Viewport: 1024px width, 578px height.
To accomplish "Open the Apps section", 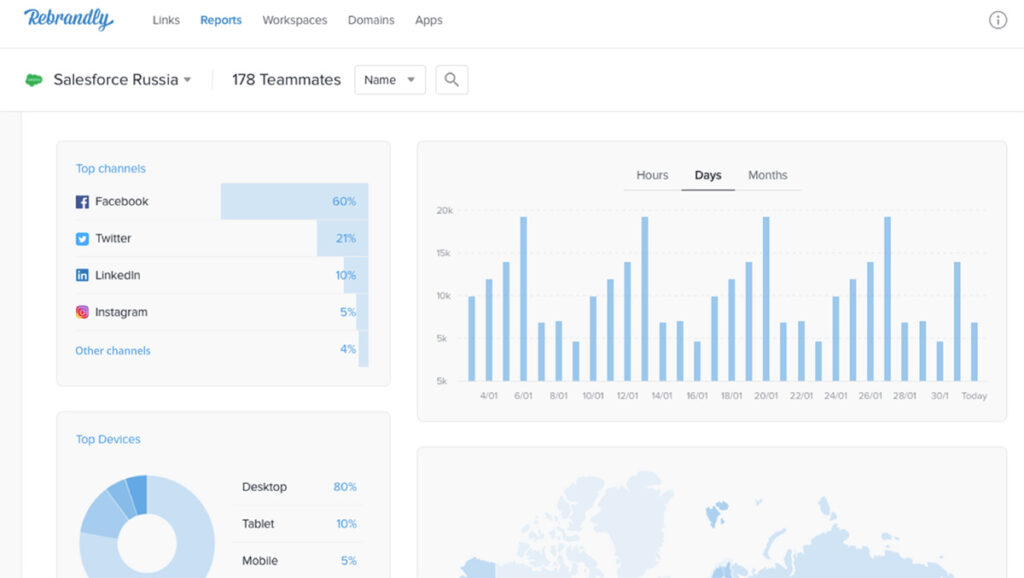I will pos(428,20).
